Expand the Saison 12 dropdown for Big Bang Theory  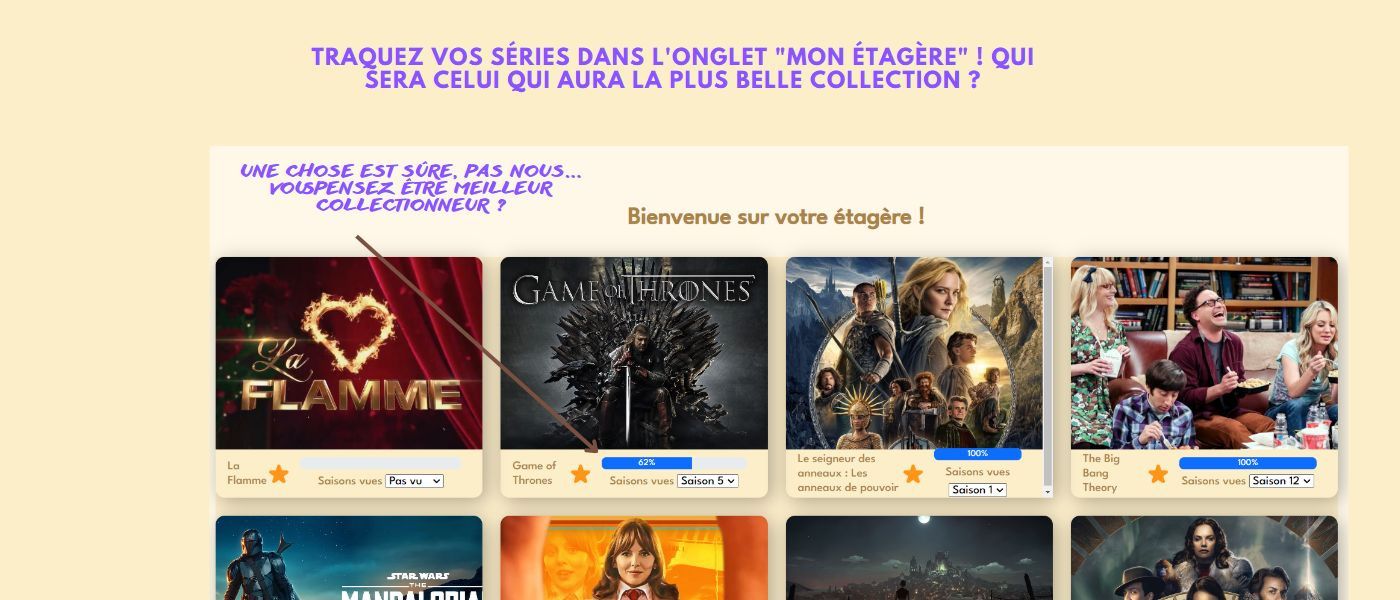click(1281, 481)
